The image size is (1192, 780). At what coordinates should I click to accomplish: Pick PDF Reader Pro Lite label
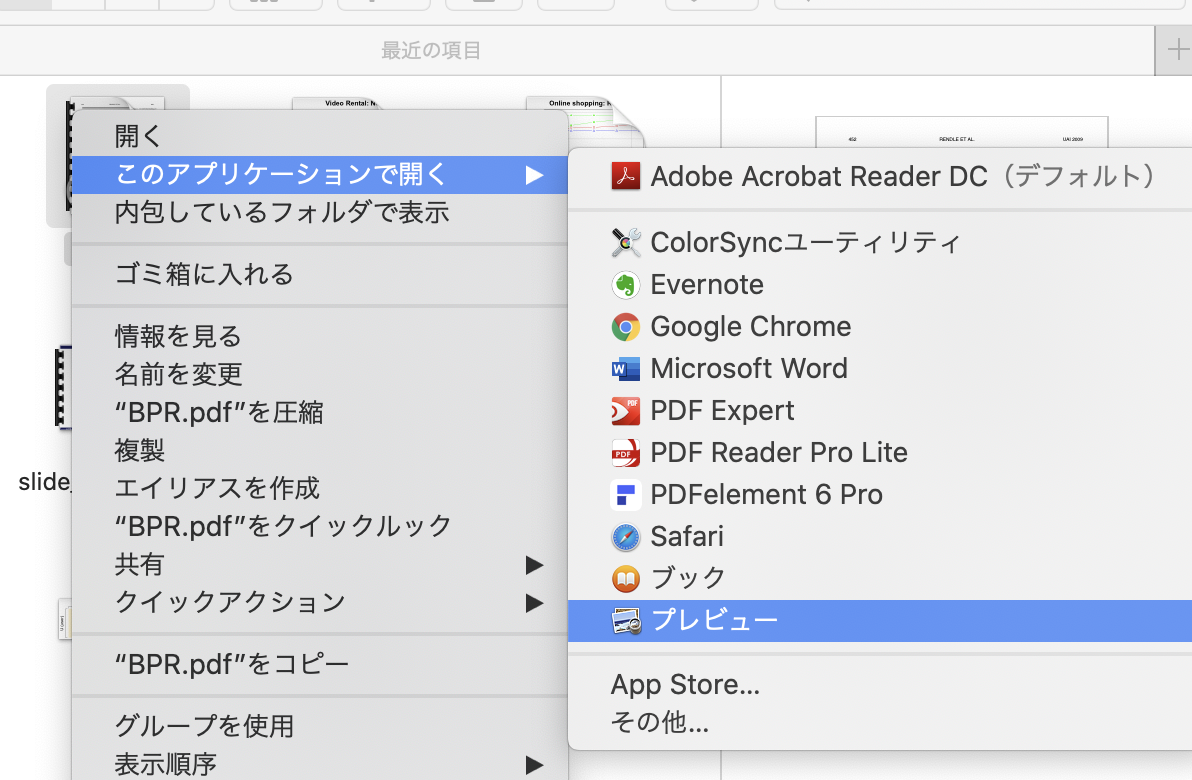coord(779,453)
